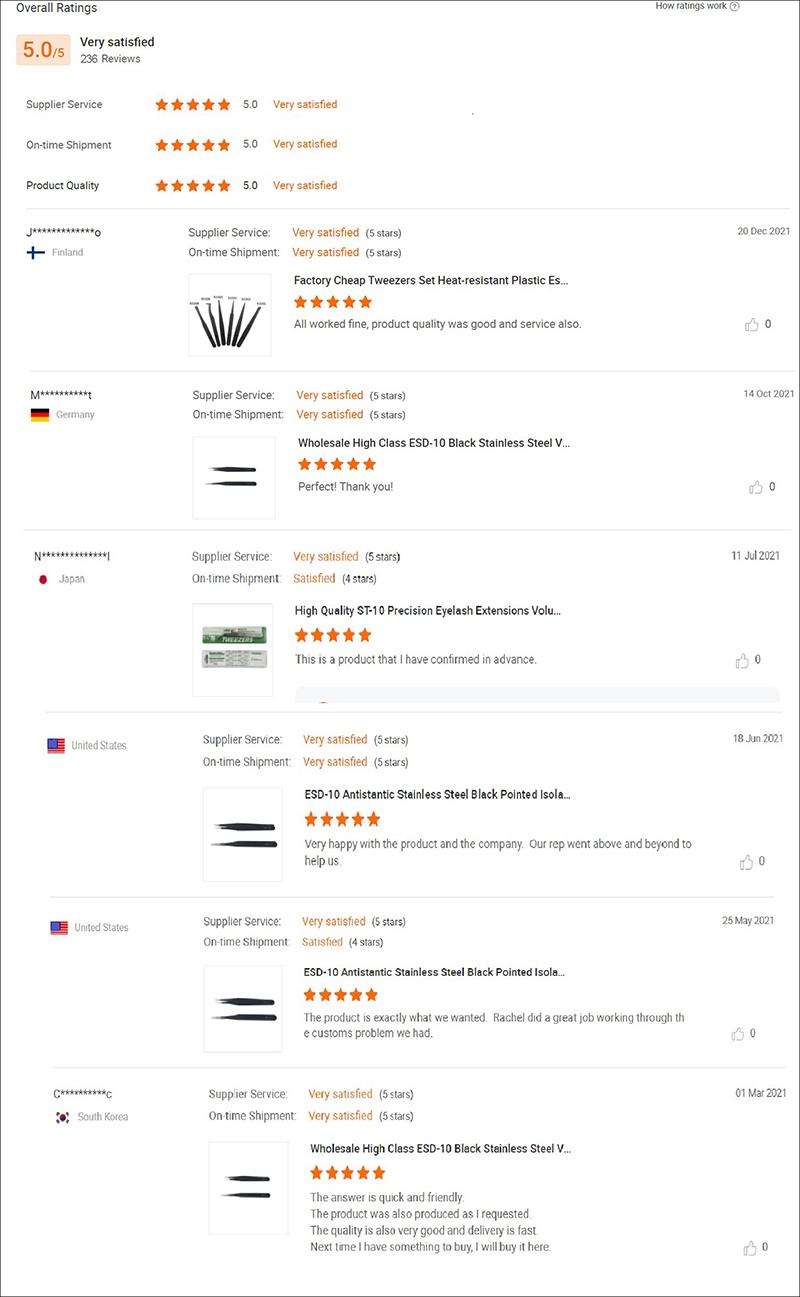The height and width of the screenshot is (1297, 800).
Task: Open Wholesale High Class ESD-10 link in Germany review
Action: [434, 442]
